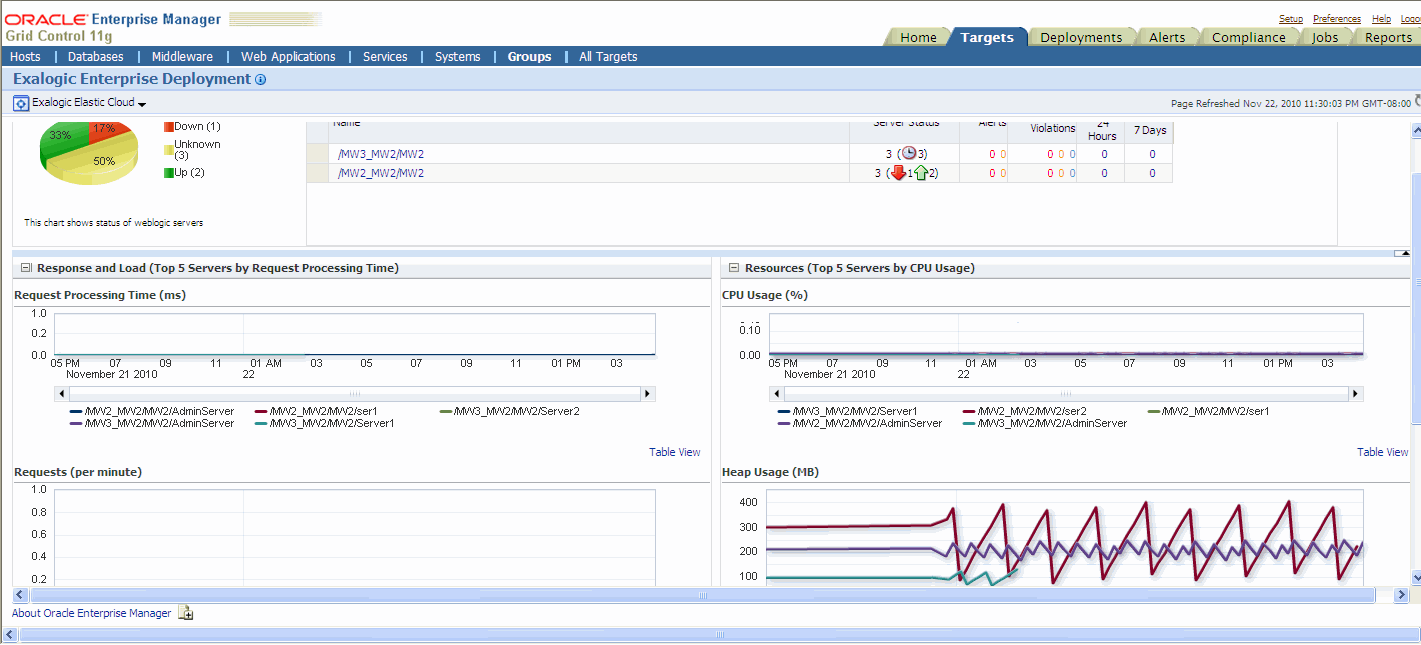Click the clock unknown-status icon for MW3
Viewport: 1421px width, 645px height.
(x=908, y=153)
